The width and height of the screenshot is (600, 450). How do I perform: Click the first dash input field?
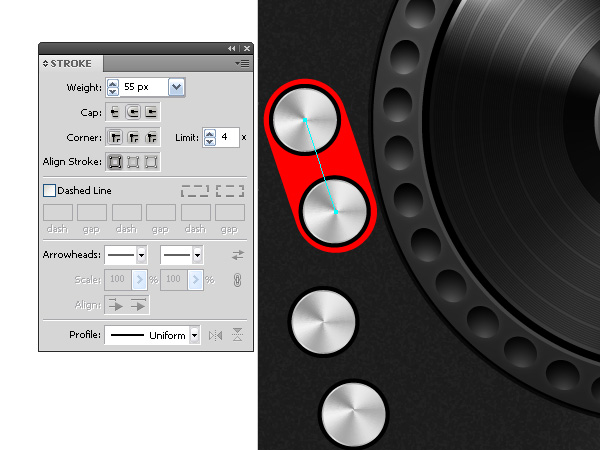click(58, 212)
